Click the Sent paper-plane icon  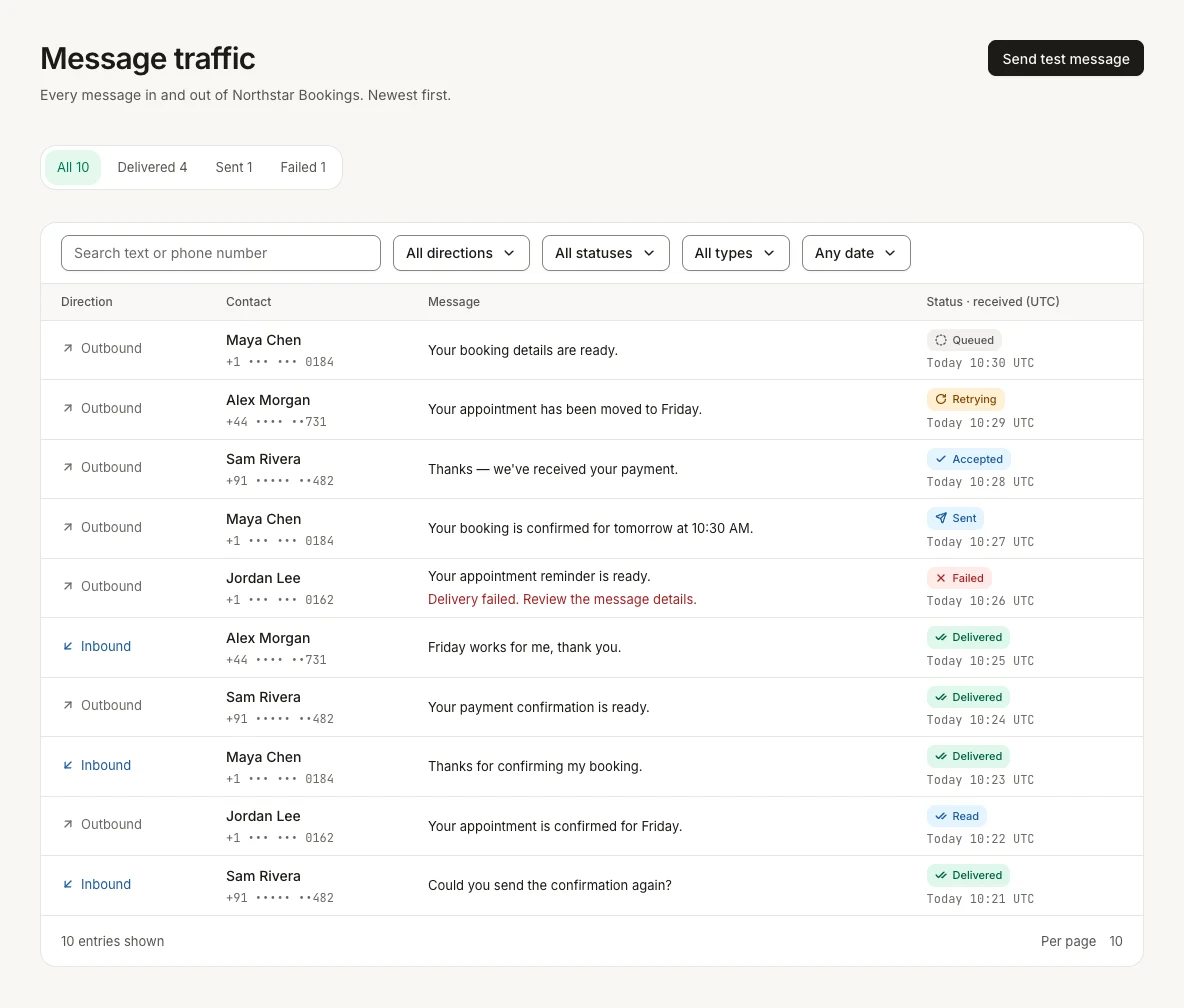point(941,518)
